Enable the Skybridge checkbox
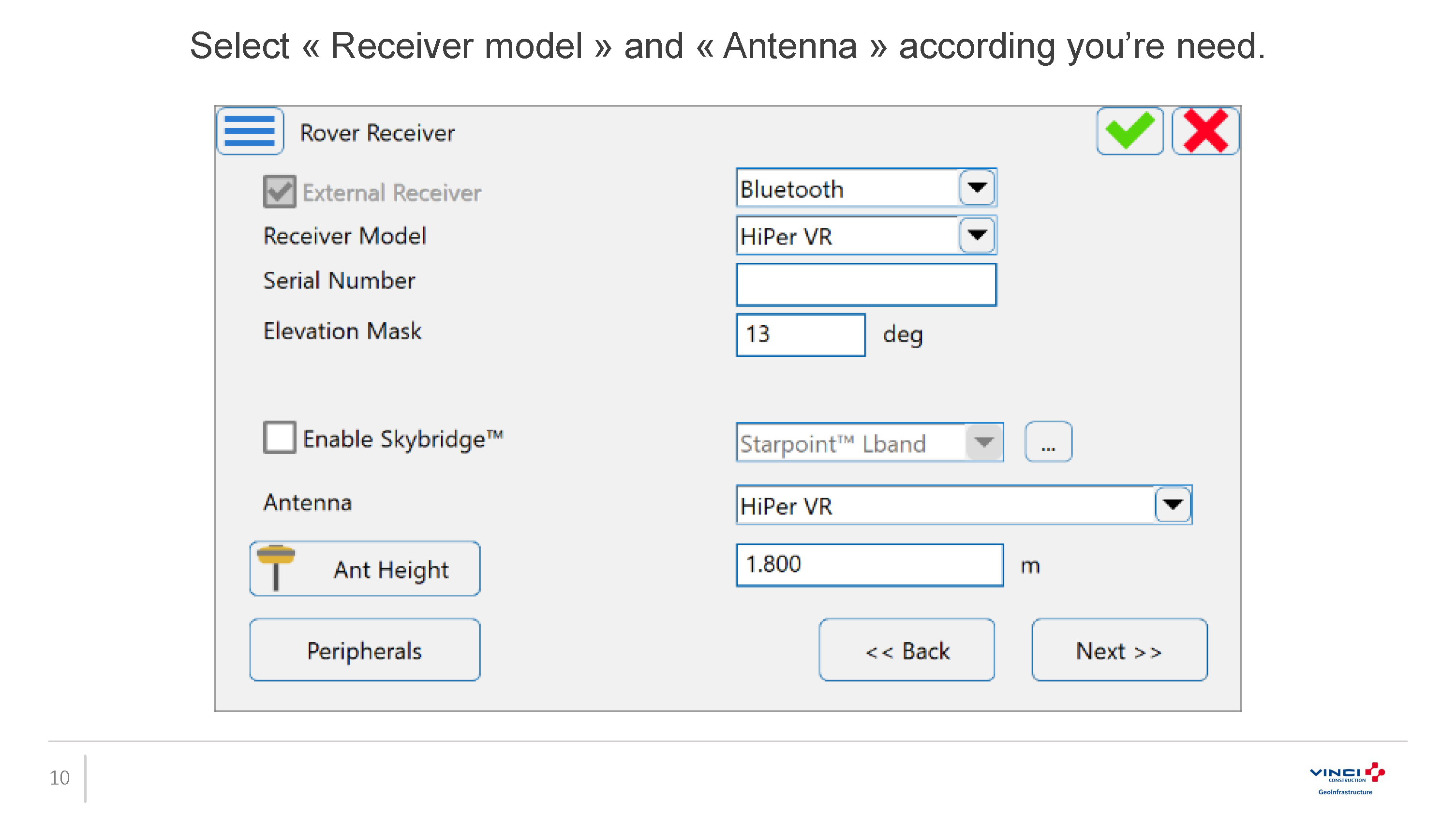 click(279, 437)
